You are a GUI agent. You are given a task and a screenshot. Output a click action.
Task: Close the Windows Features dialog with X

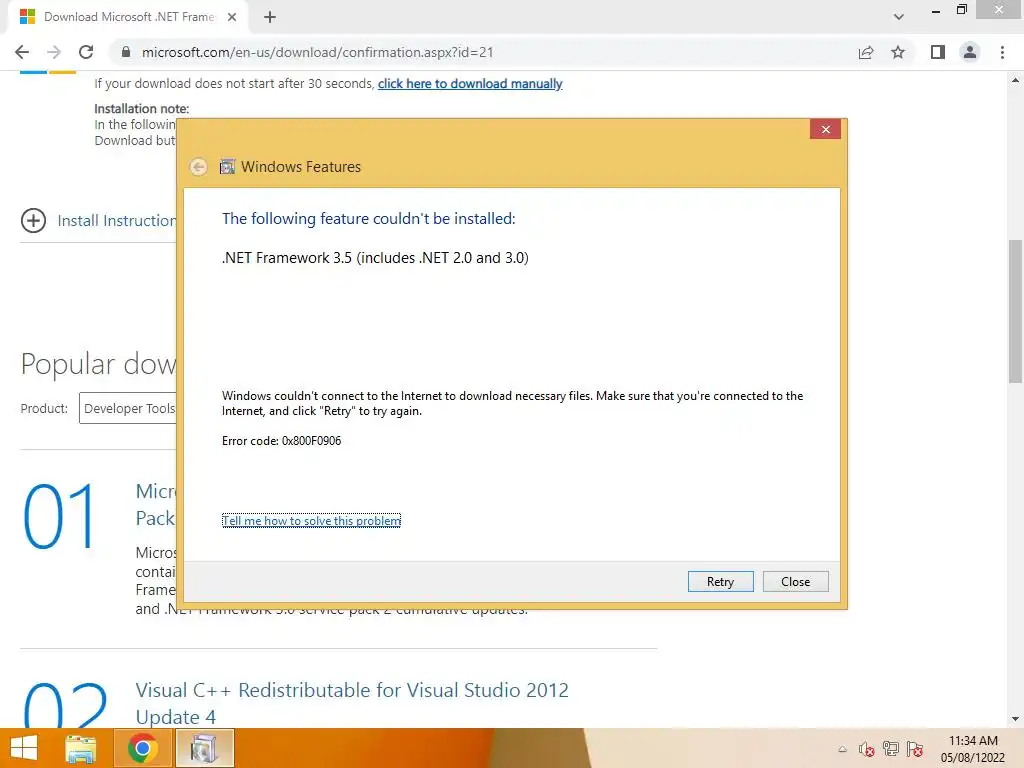[x=825, y=129]
